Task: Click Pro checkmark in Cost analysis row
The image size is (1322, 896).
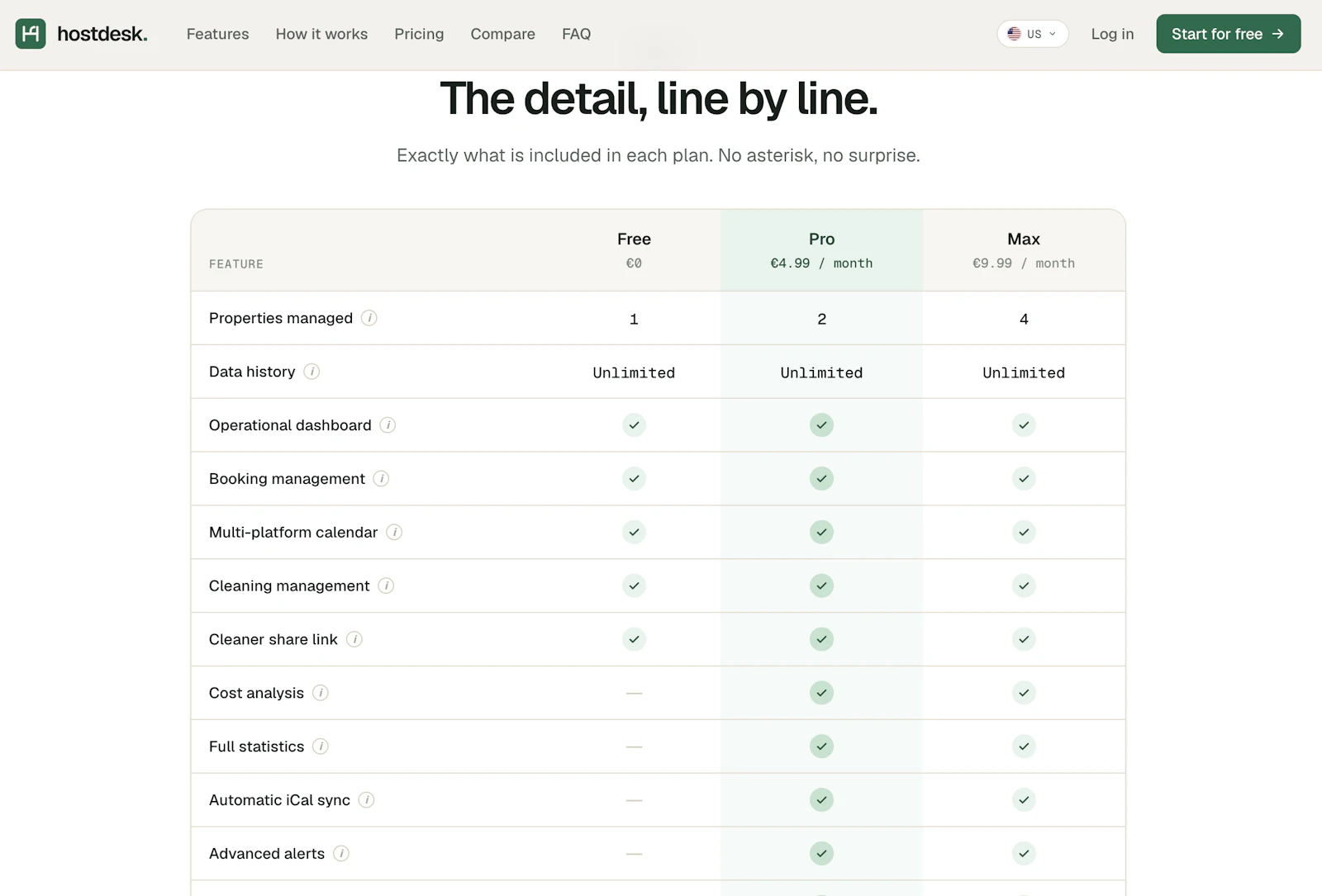Action: pos(821,693)
